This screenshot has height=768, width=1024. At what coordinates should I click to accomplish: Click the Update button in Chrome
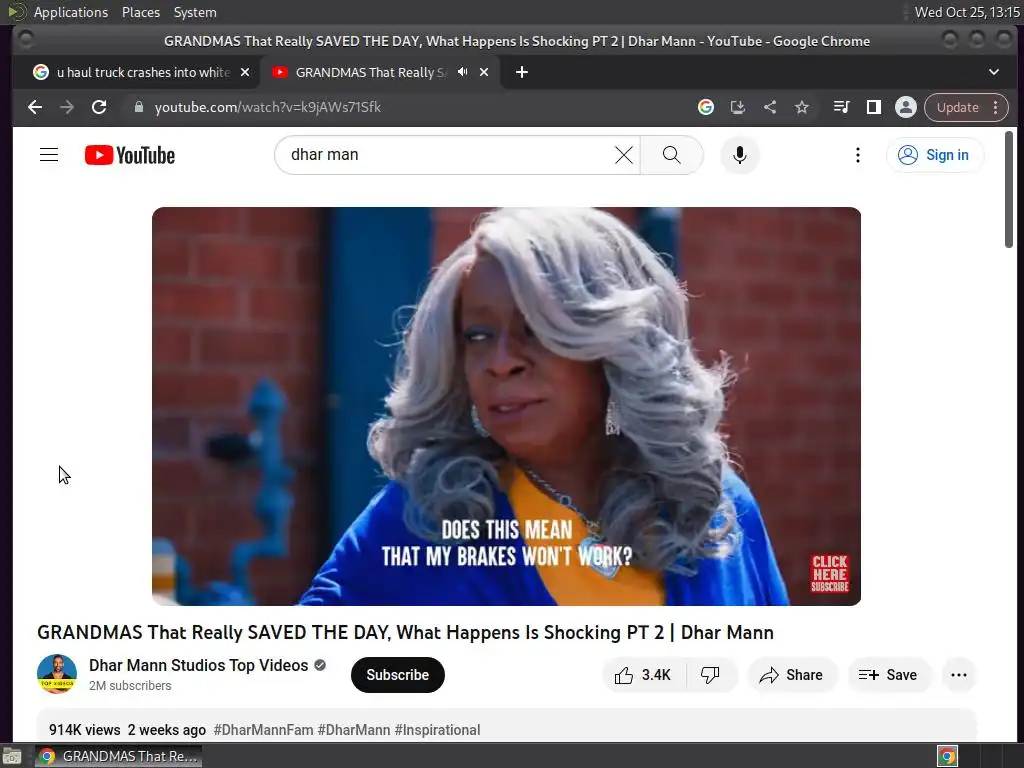click(x=957, y=107)
